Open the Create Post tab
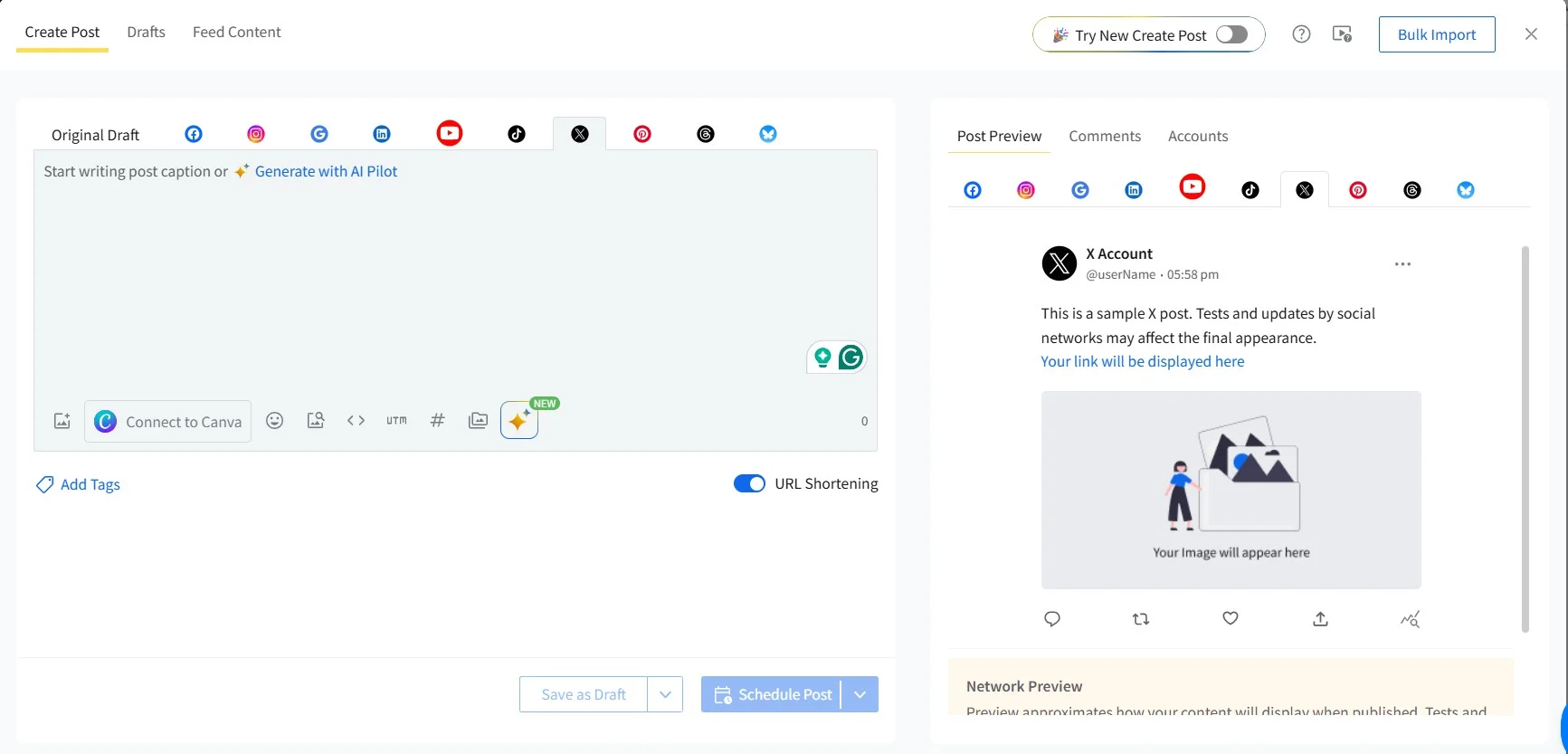The width and height of the screenshot is (1568, 754). 62,32
